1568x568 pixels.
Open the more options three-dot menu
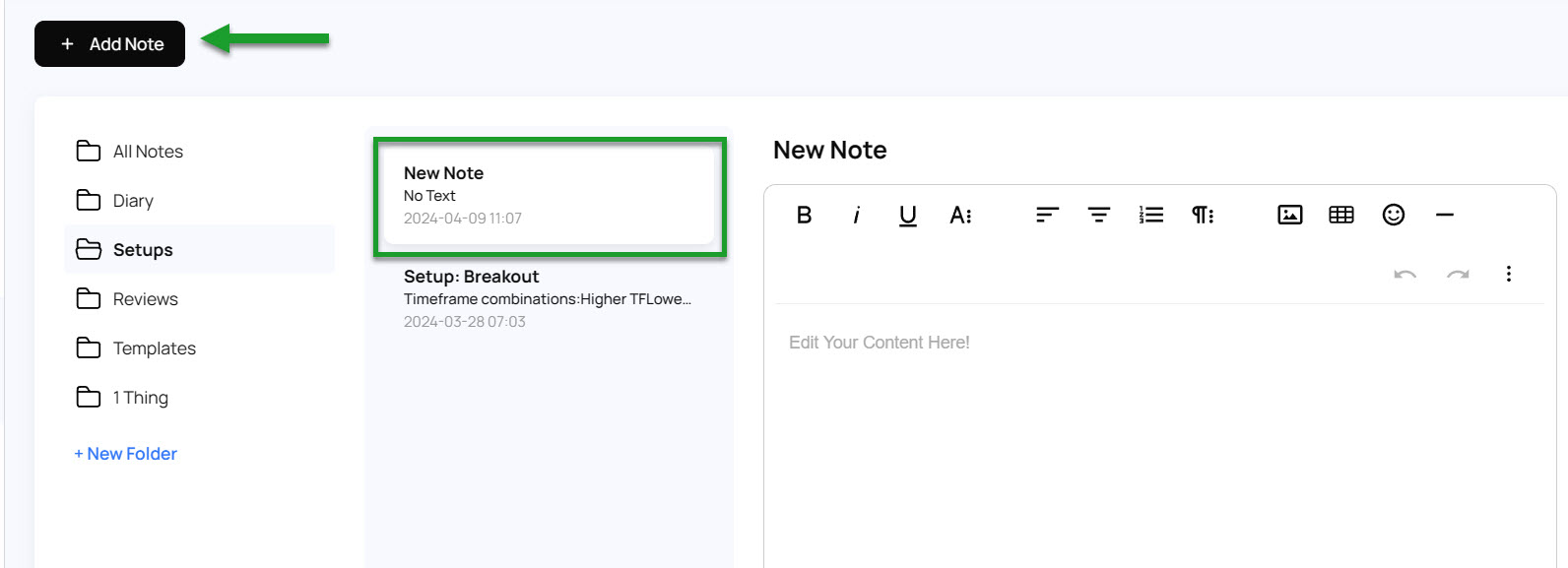pyautogui.click(x=1508, y=274)
